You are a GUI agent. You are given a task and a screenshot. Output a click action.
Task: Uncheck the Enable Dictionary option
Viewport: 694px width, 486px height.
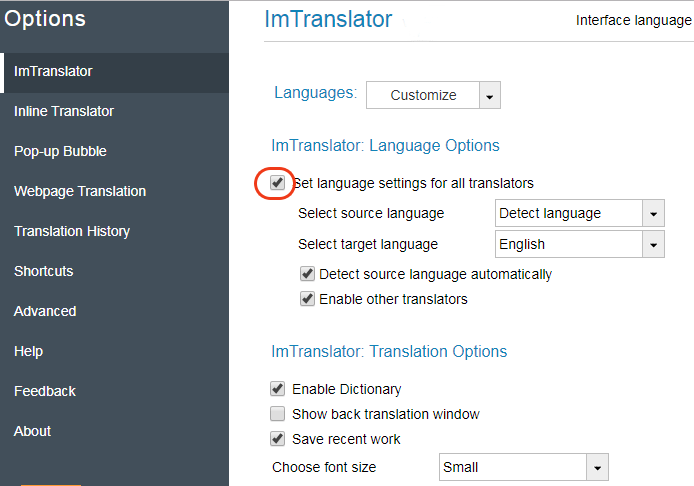278,389
